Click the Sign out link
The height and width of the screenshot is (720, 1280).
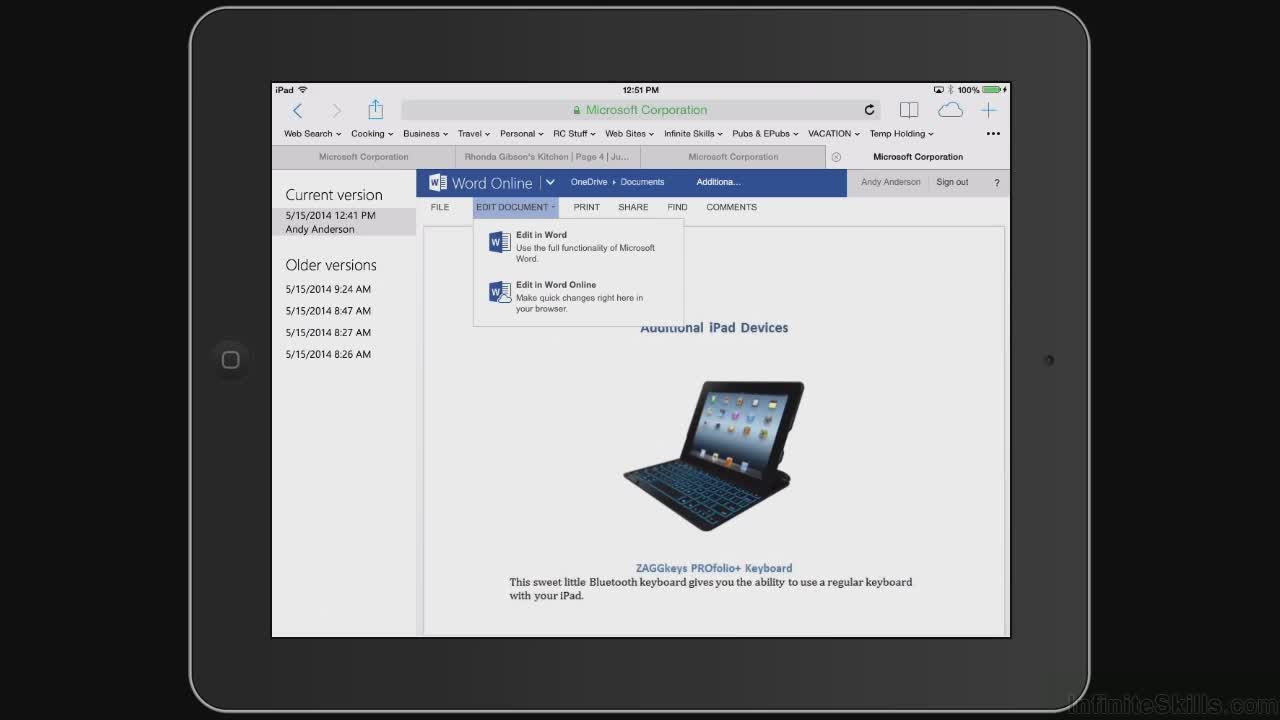[951, 183]
